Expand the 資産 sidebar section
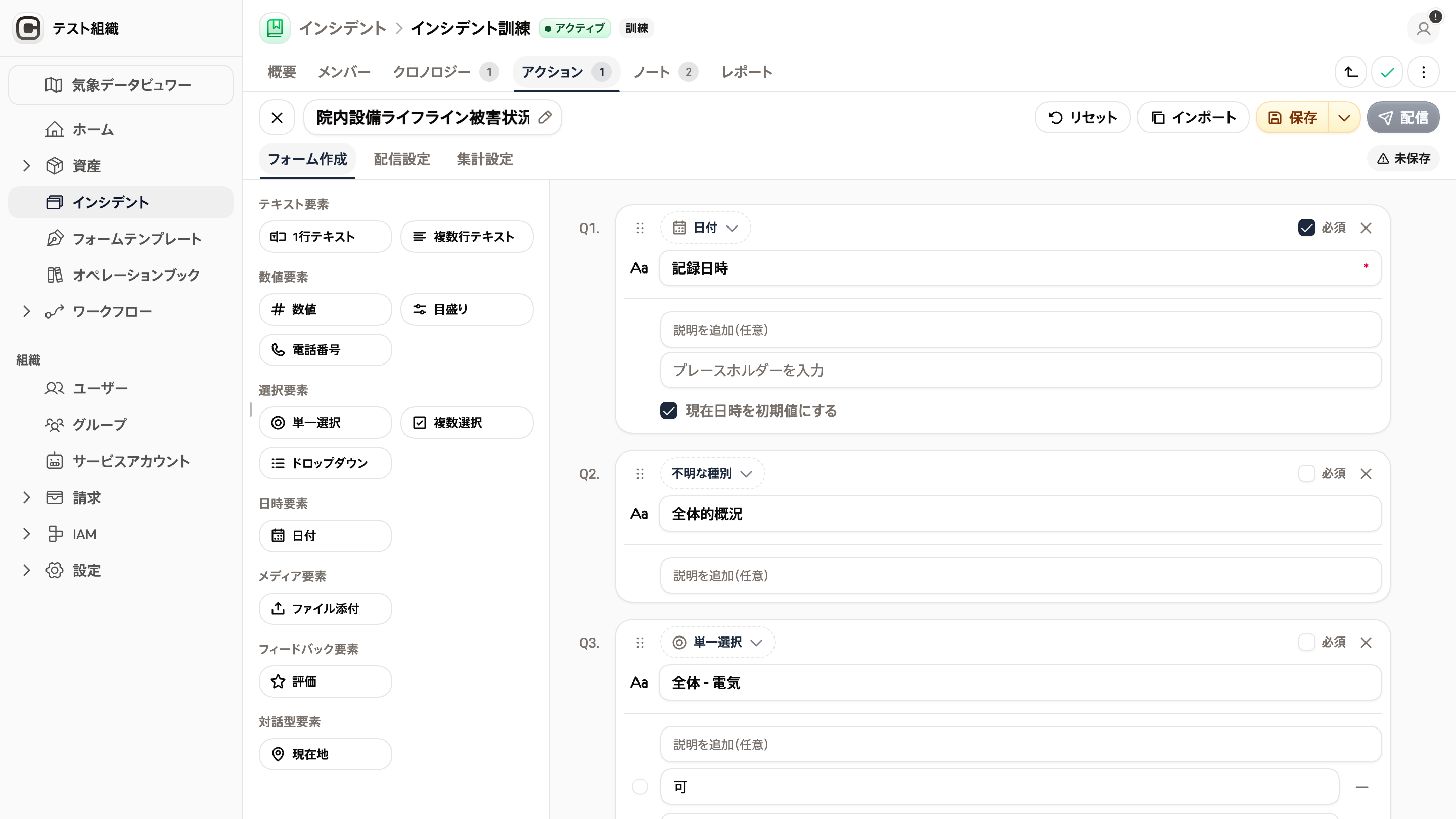The width and height of the screenshot is (1456, 819). click(x=26, y=166)
